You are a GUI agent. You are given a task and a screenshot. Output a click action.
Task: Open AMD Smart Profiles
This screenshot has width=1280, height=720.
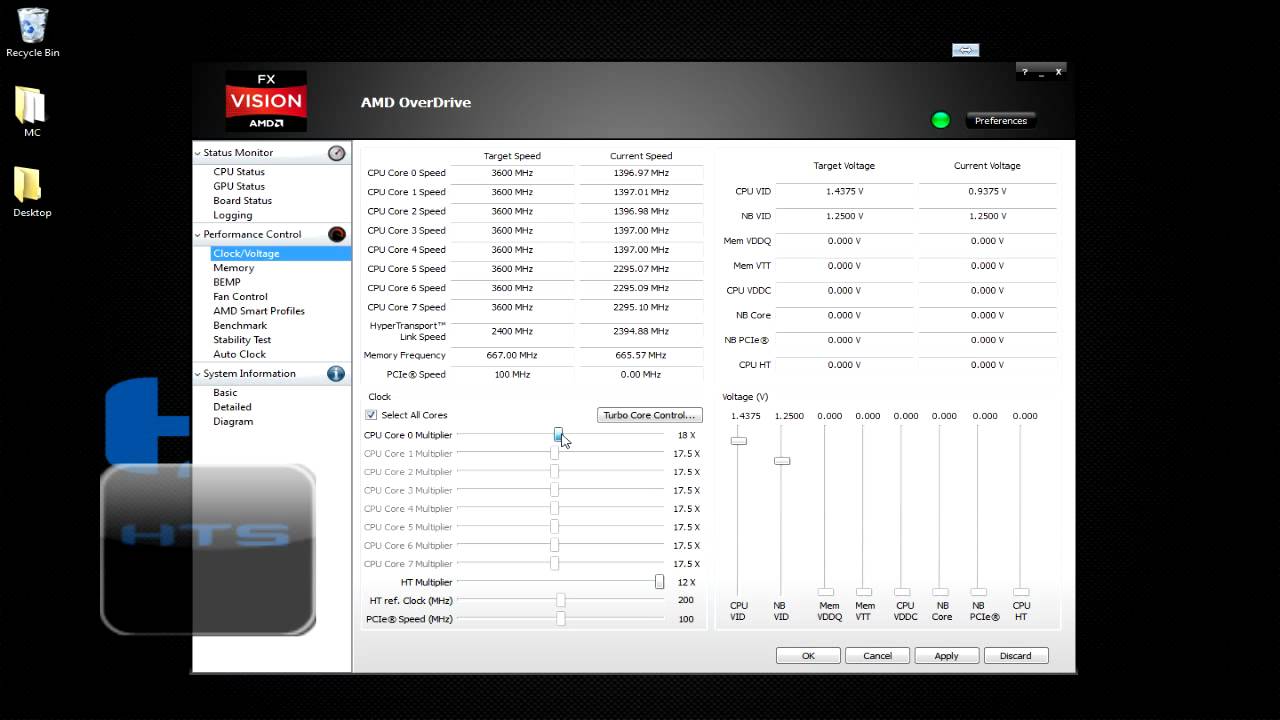click(x=259, y=311)
